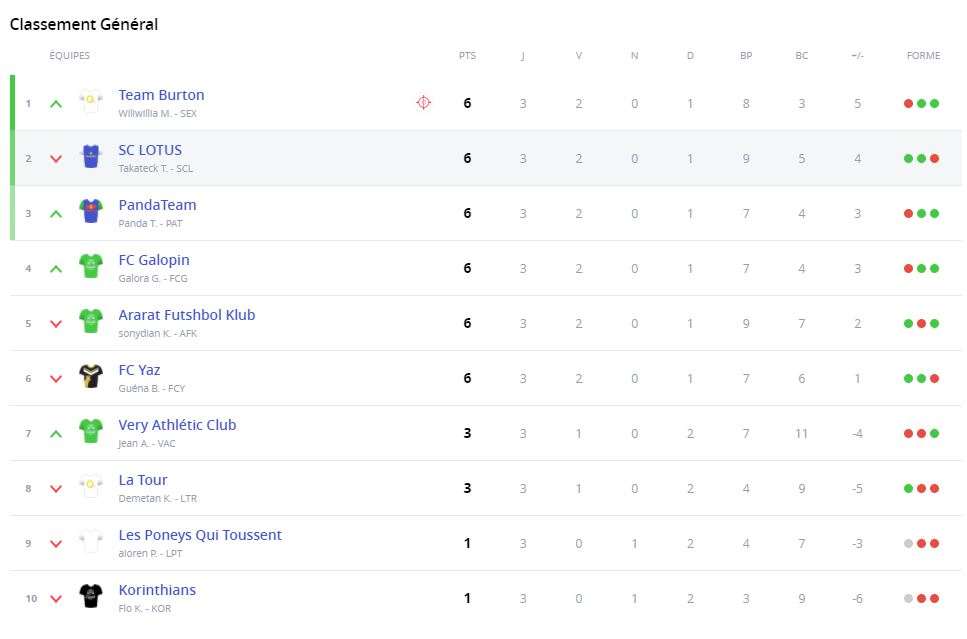This screenshot has height=639, width=967.
Task: Click the BP column header
Action: click(746, 56)
